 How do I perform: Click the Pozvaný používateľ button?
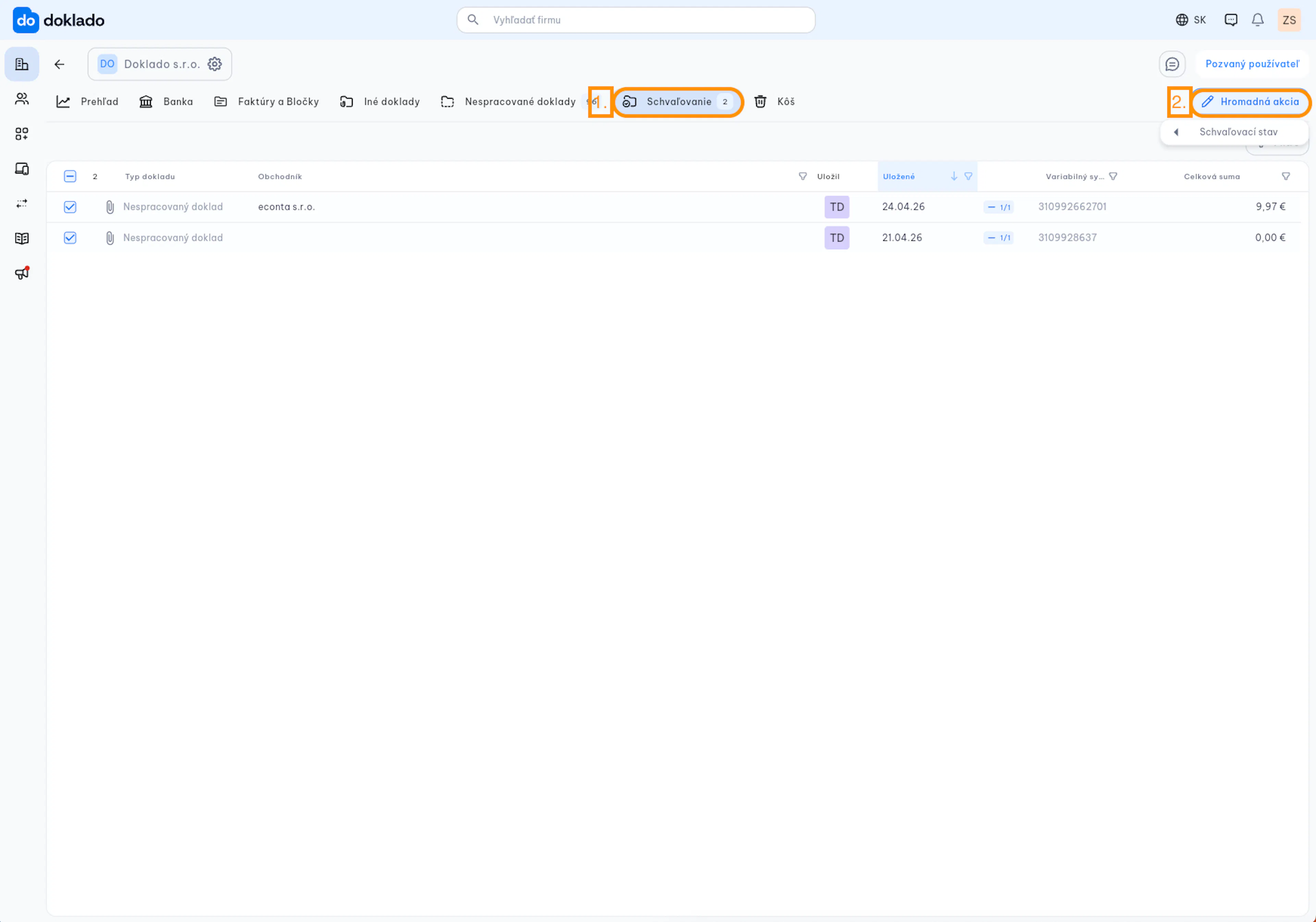[x=1252, y=64]
